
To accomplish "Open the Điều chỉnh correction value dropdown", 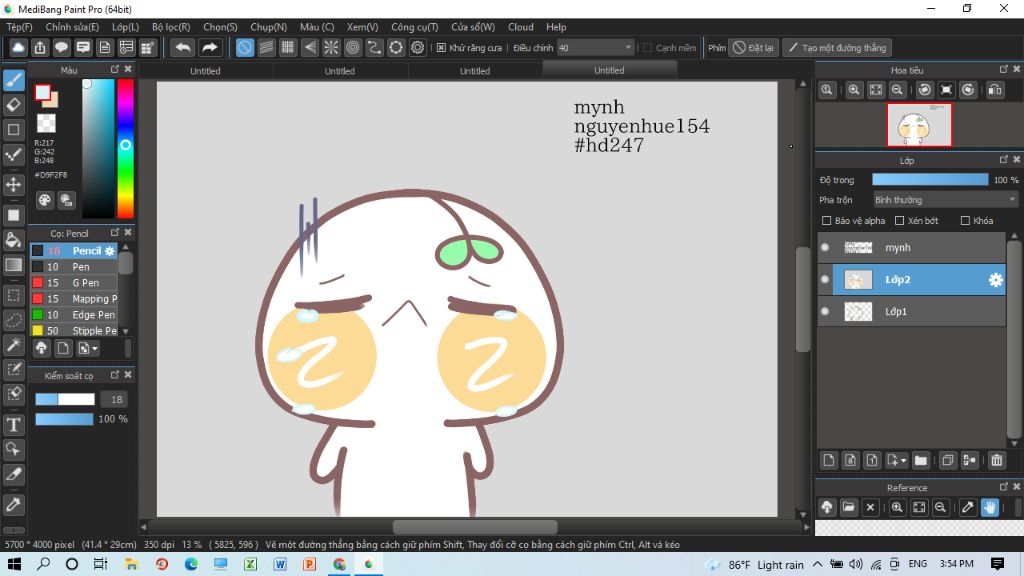I will tap(595, 48).
